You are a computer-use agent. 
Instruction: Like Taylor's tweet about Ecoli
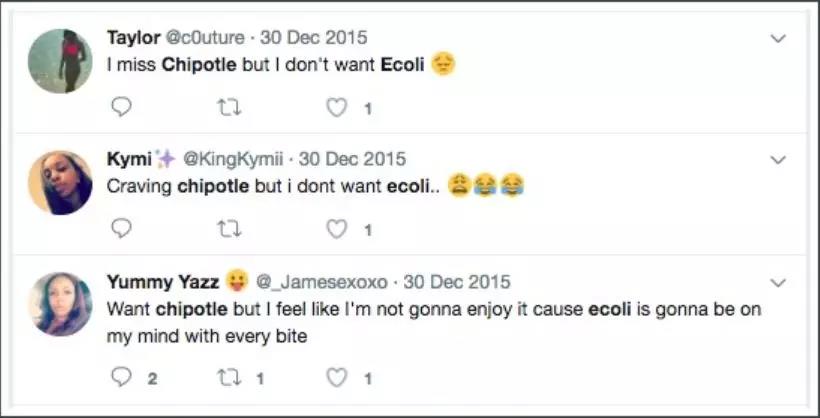(x=337, y=107)
